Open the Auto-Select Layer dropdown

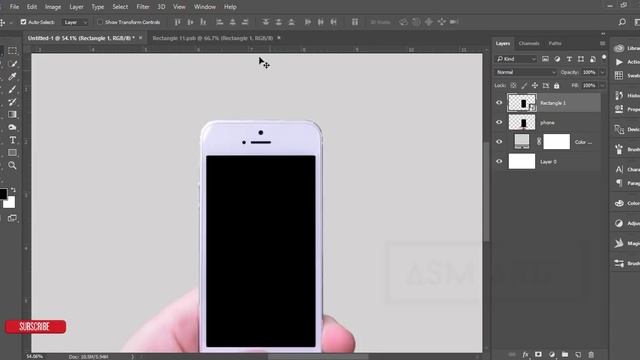click(75, 22)
